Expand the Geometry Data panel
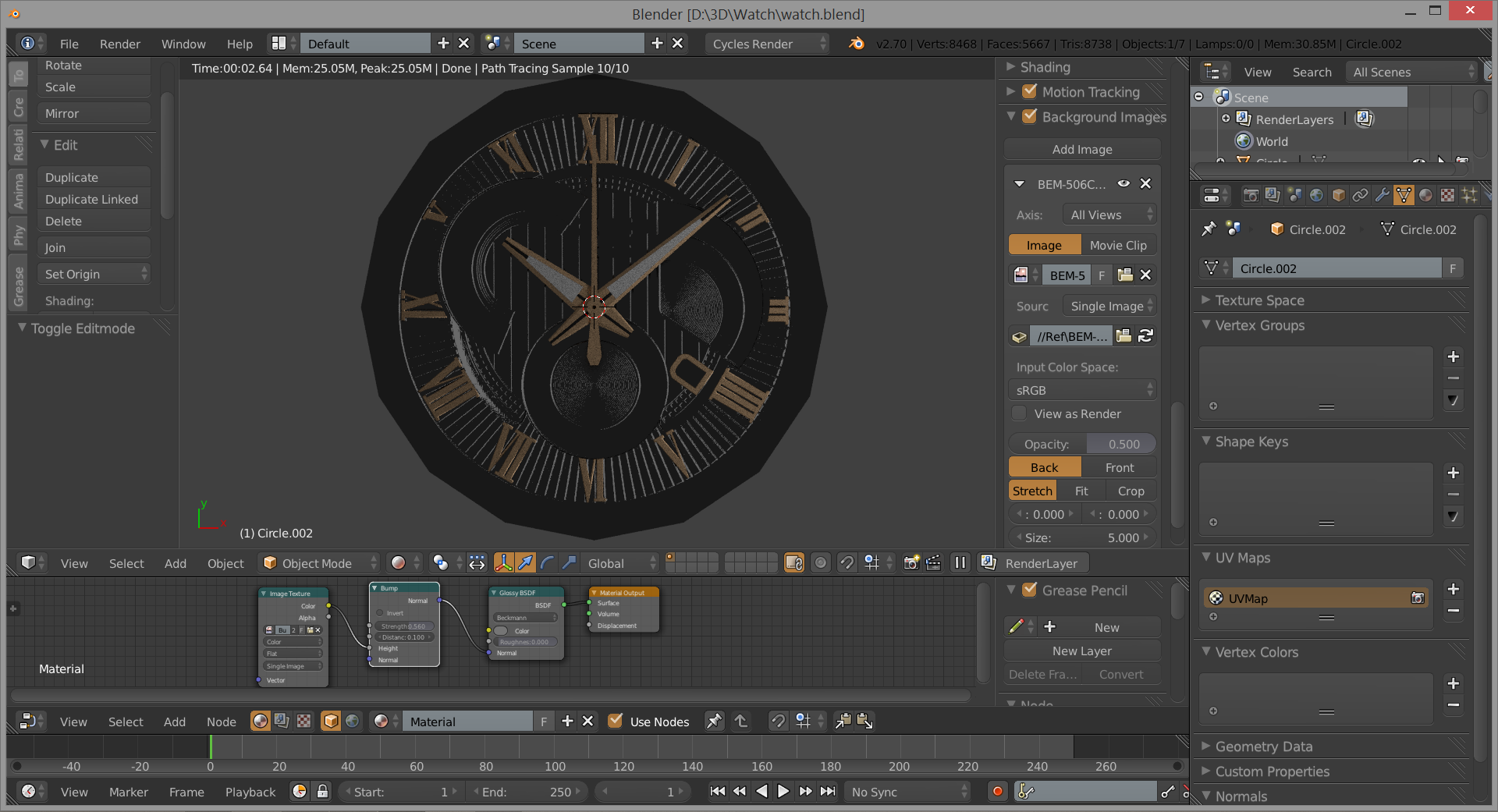Screen dimensions: 1498x812 point(1263,746)
